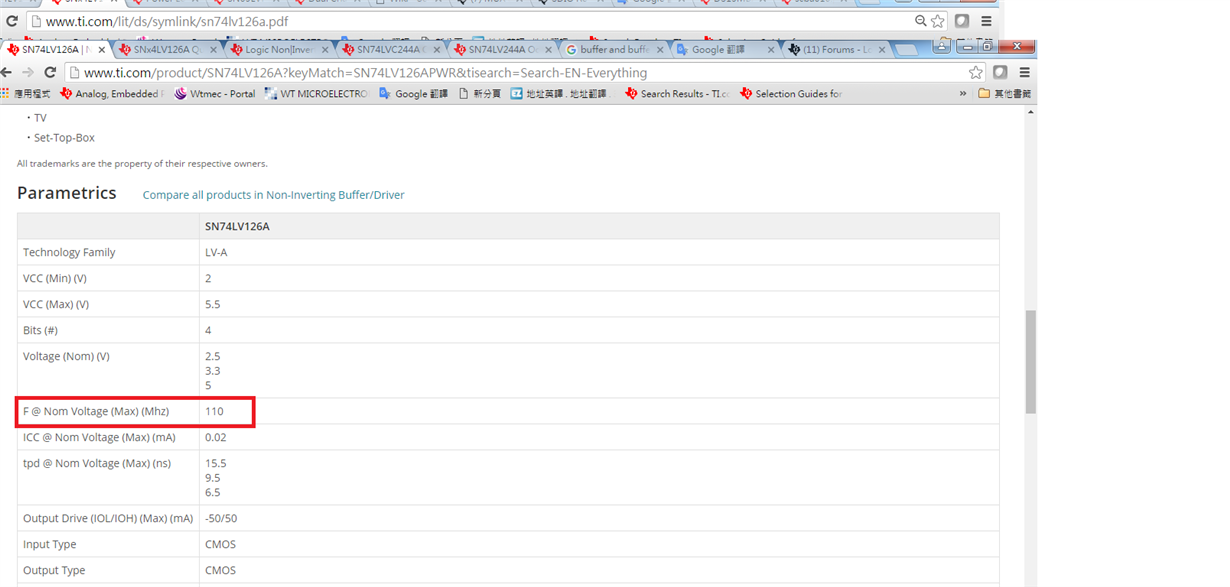The image size is (1230, 587).
Task: Switch to the Logic Non|Inver tab
Action: 278,49
